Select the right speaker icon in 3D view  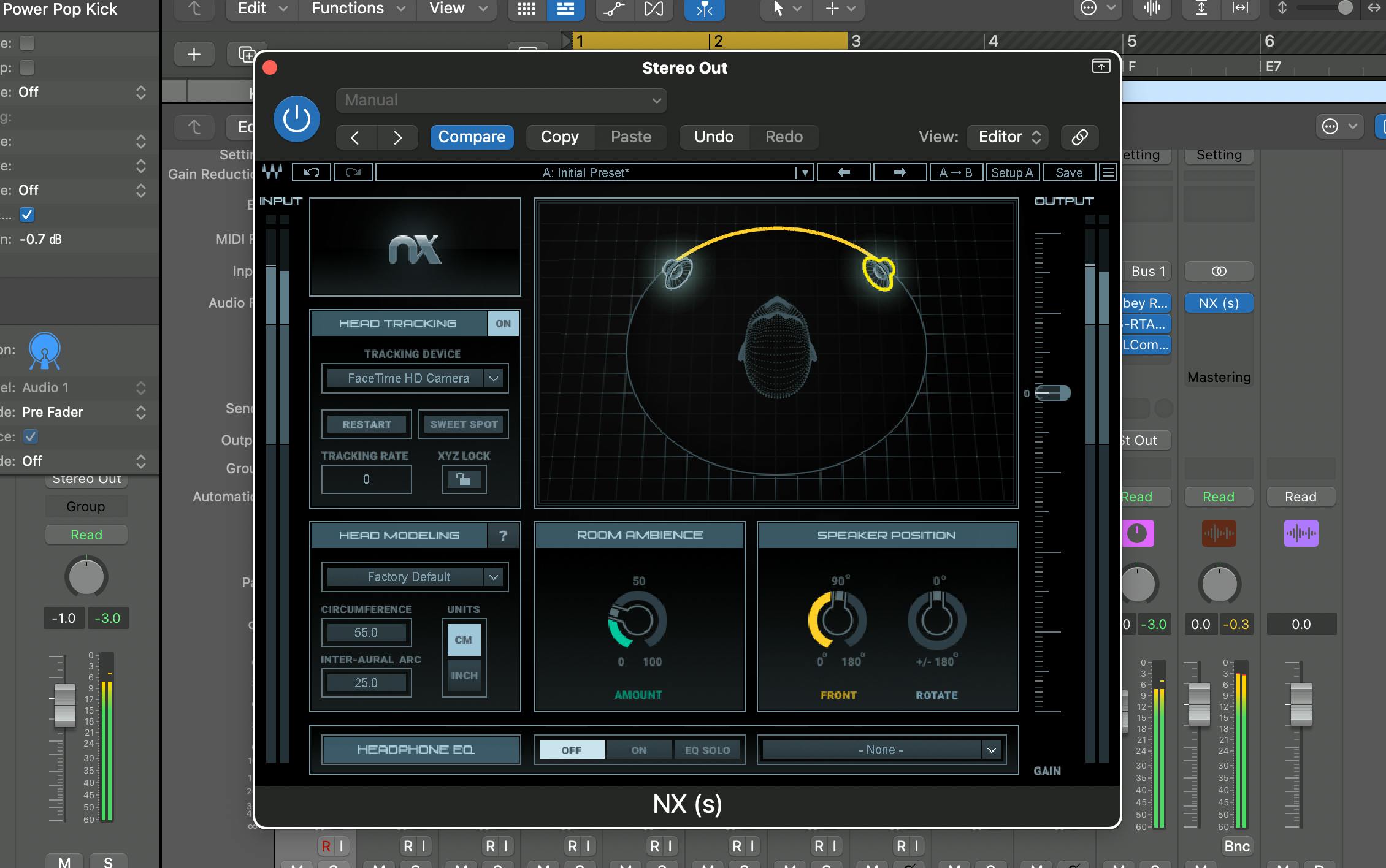879,273
